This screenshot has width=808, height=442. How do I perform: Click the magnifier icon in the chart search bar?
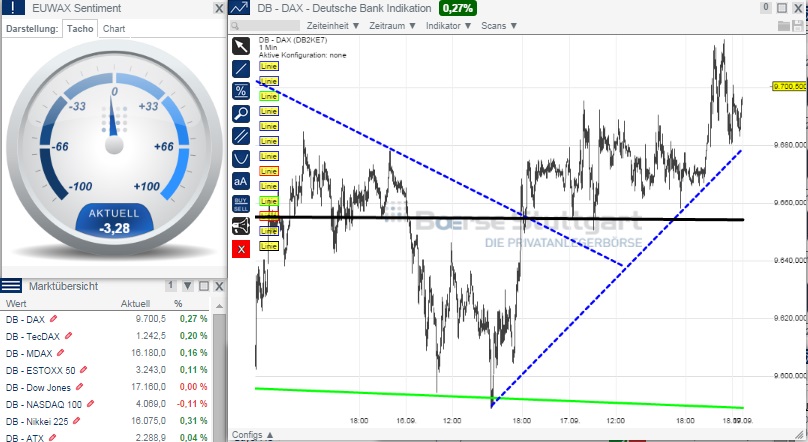click(235, 26)
